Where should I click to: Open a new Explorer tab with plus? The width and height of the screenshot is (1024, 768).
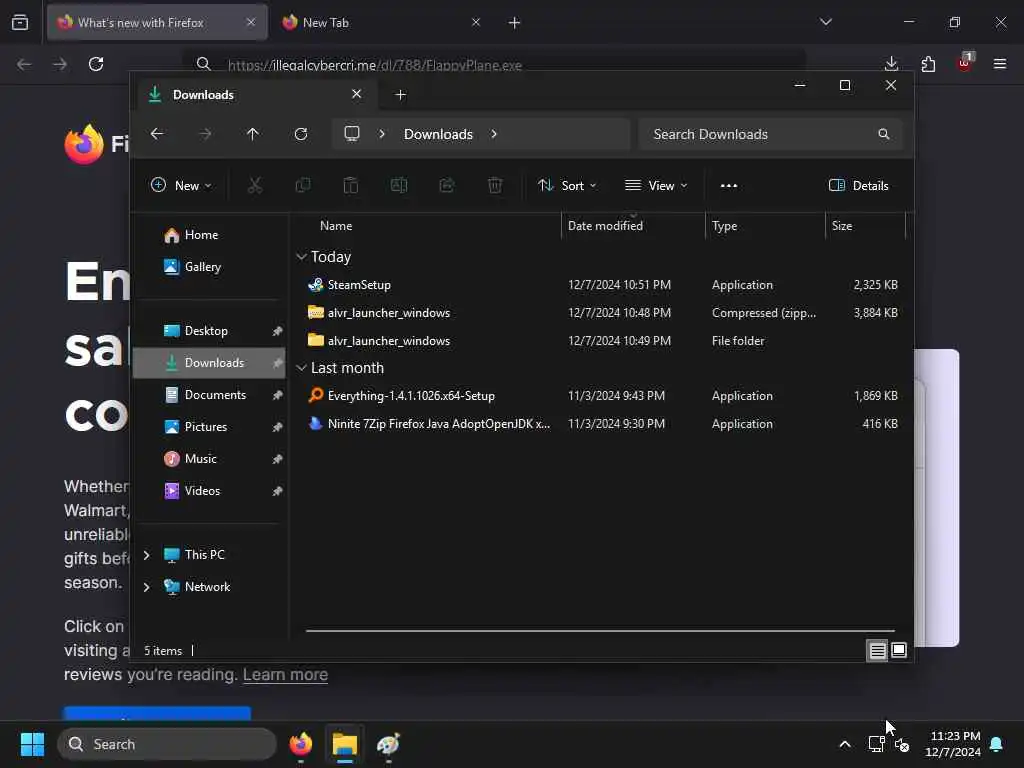401,95
